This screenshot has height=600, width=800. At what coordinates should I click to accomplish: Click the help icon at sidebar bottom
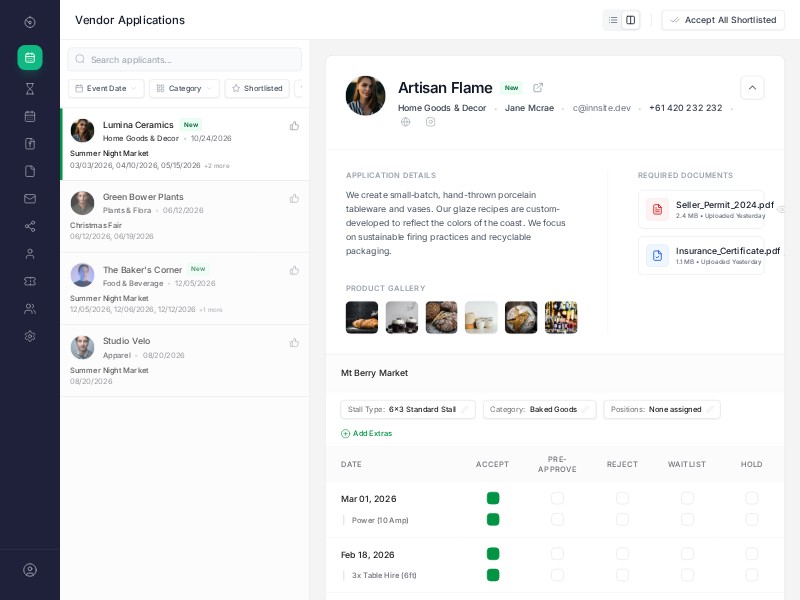point(30,570)
